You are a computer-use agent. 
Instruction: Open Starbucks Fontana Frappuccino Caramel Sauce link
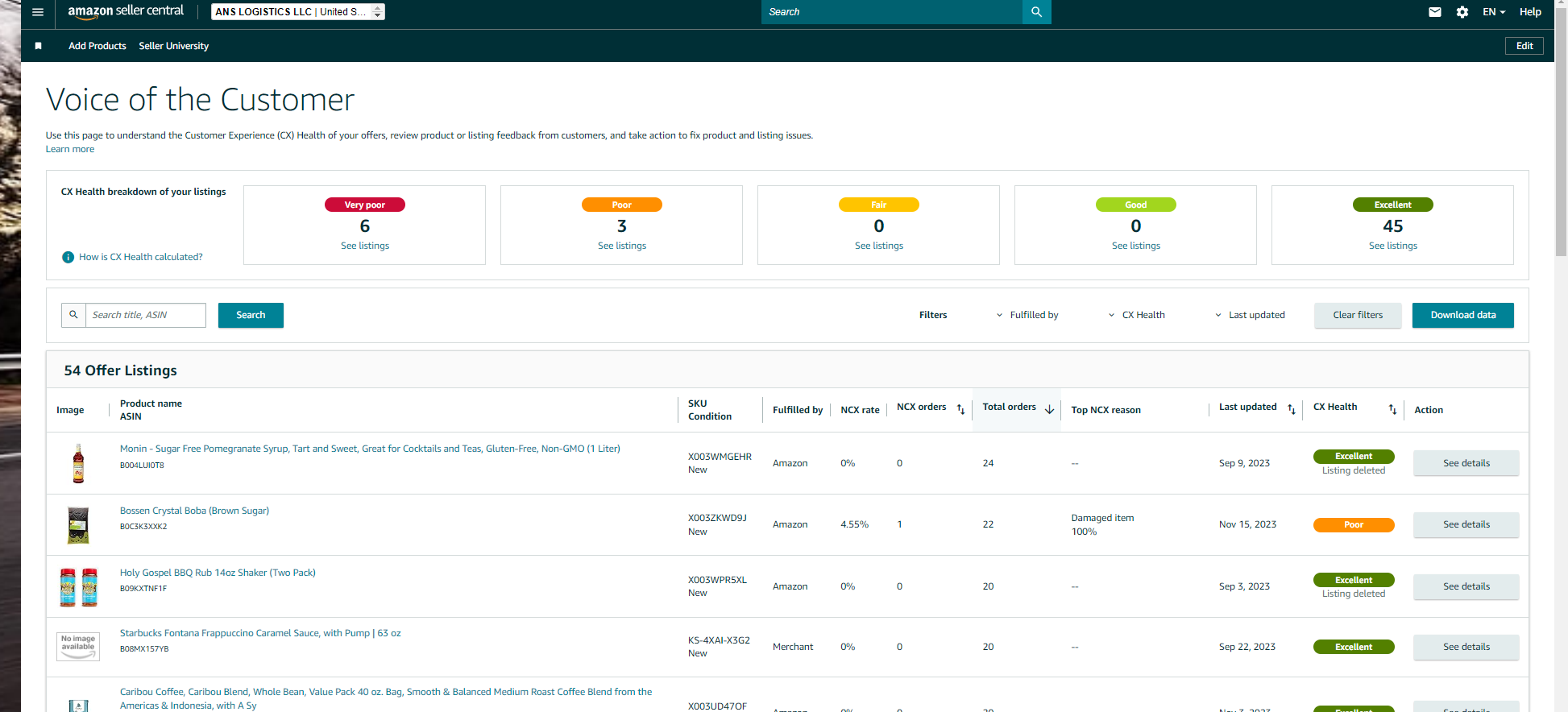point(260,633)
